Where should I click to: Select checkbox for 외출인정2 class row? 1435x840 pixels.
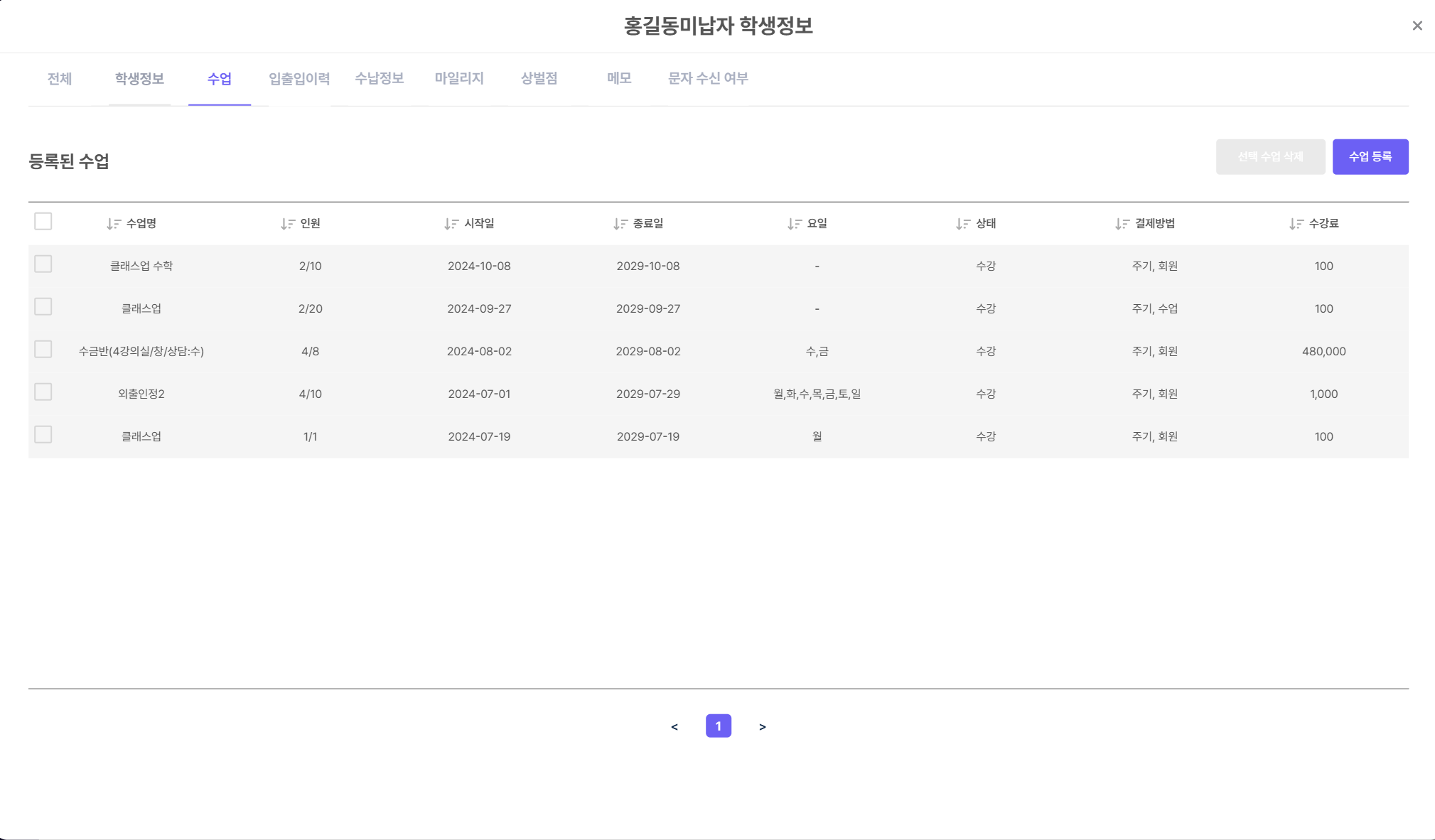[x=43, y=392]
